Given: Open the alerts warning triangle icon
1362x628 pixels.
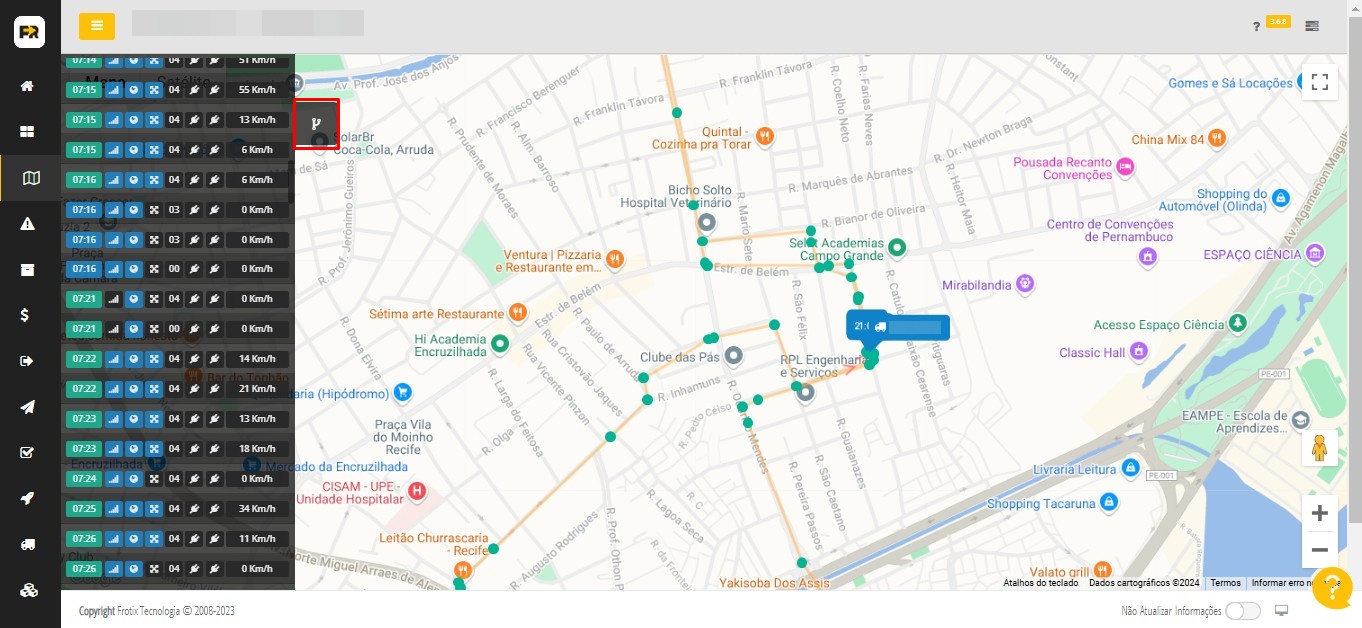Looking at the screenshot, I should 28,224.
